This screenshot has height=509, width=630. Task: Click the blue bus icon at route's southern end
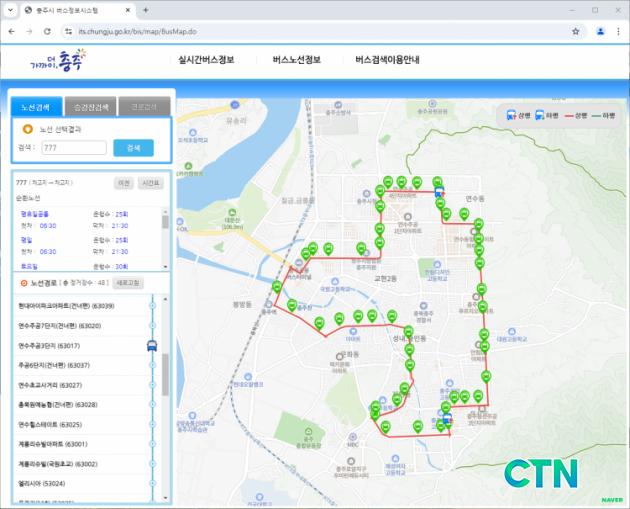pyautogui.click(x=447, y=419)
